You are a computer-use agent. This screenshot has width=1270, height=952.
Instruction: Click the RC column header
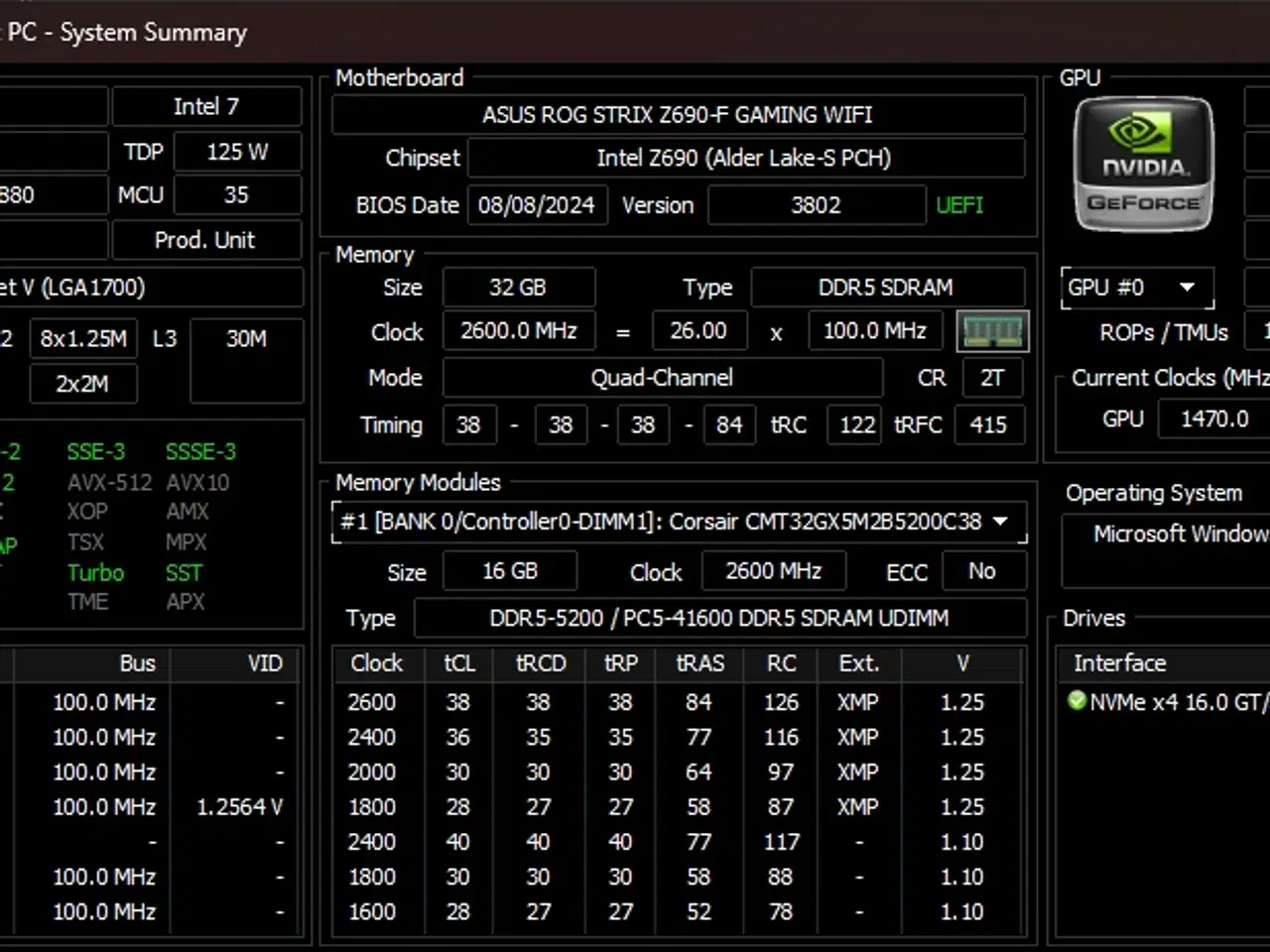click(x=782, y=663)
